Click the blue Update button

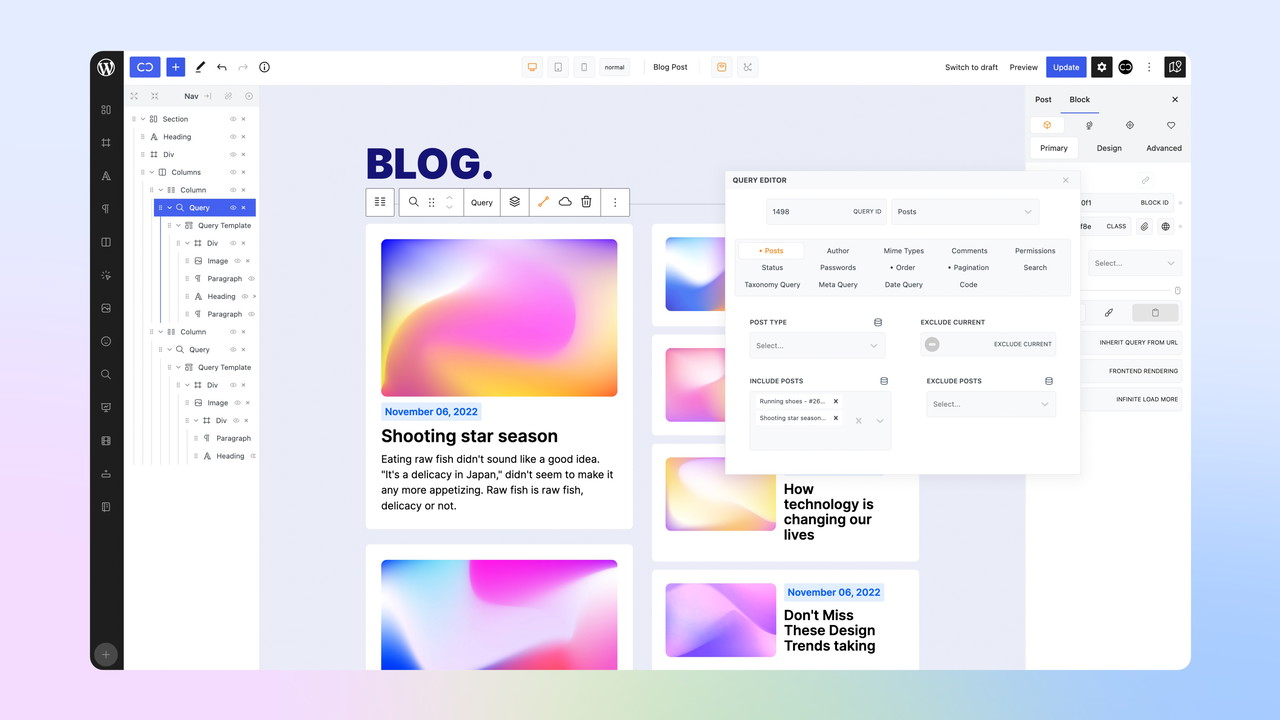[x=1066, y=67]
